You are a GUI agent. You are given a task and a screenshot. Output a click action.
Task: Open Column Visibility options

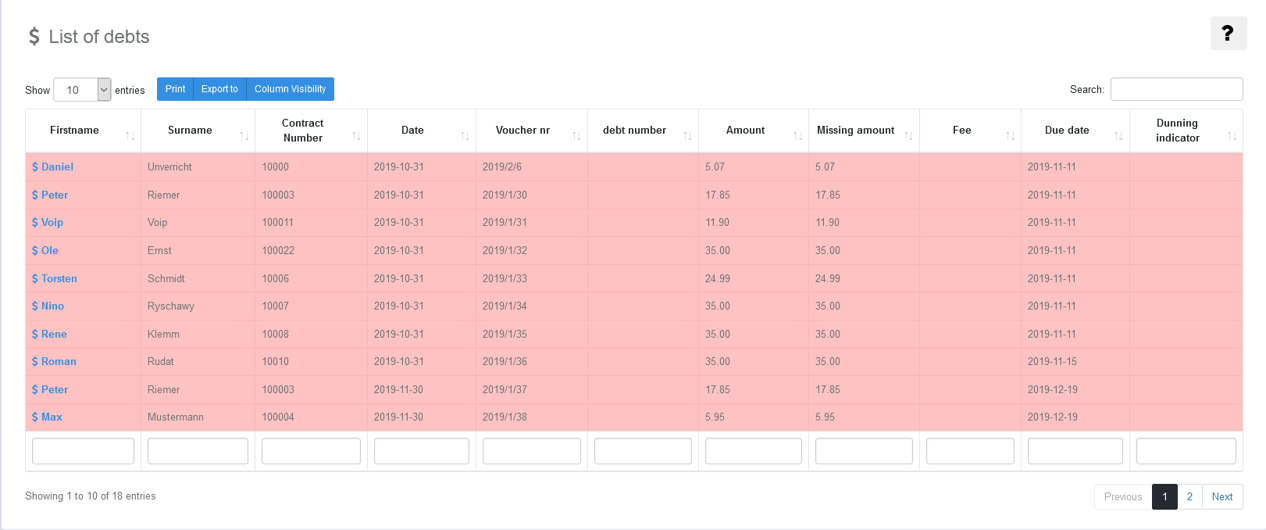click(x=290, y=89)
